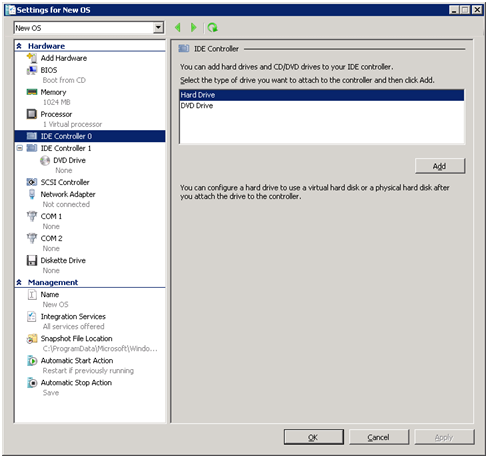488x458 pixels.
Task: Select the Diskette Drive tree item
Action: (x=63, y=260)
